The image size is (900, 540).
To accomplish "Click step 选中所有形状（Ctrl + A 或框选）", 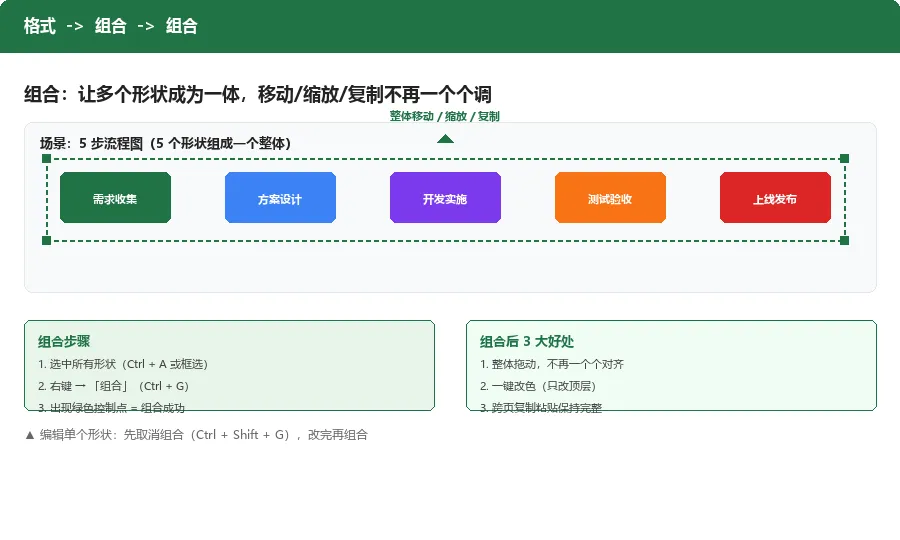I will coord(123,364).
